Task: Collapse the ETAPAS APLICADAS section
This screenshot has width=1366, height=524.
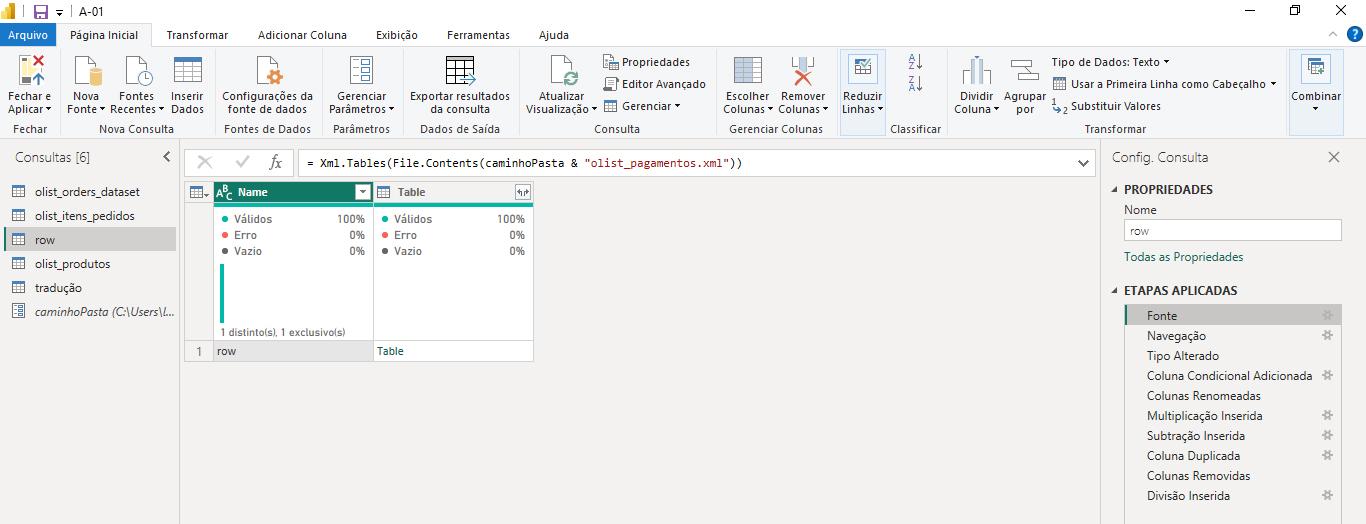Action: click(x=1116, y=291)
